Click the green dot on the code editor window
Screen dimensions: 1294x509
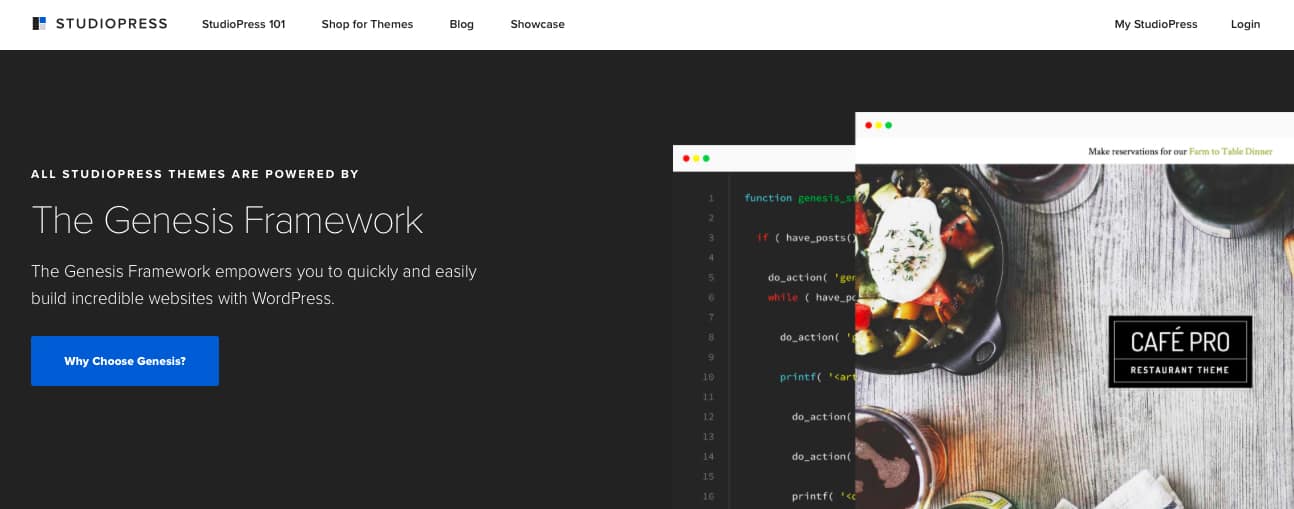pos(706,158)
